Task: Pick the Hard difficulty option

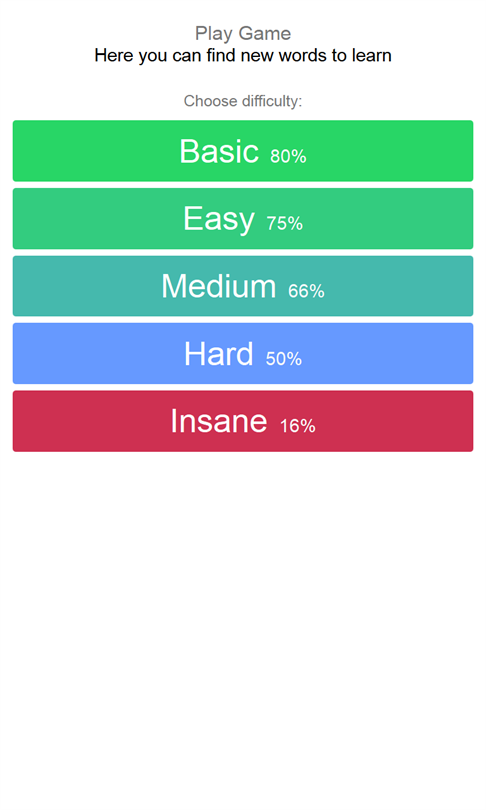Action: [x=243, y=353]
